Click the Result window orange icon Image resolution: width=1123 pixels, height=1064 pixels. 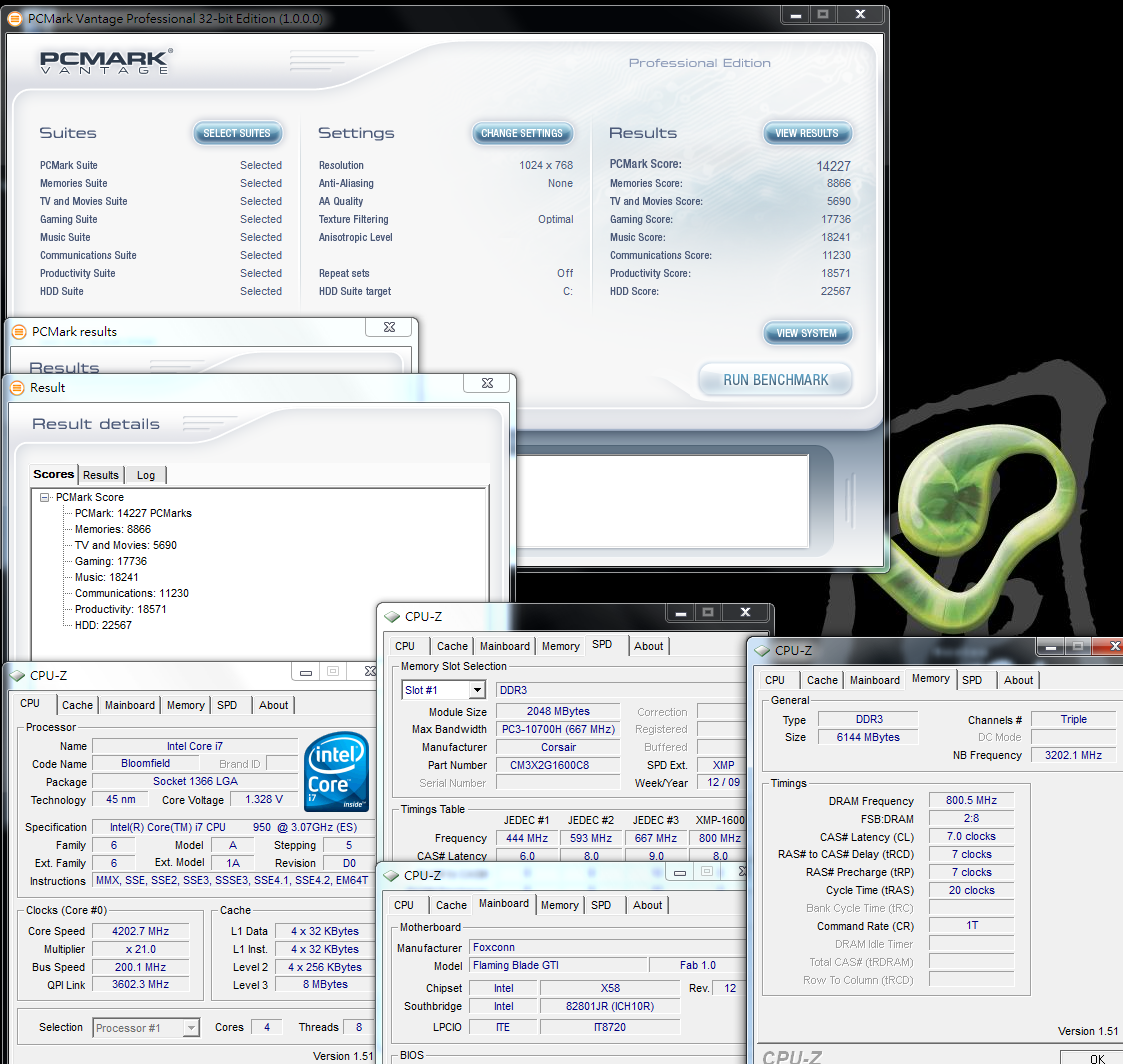coord(17,387)
